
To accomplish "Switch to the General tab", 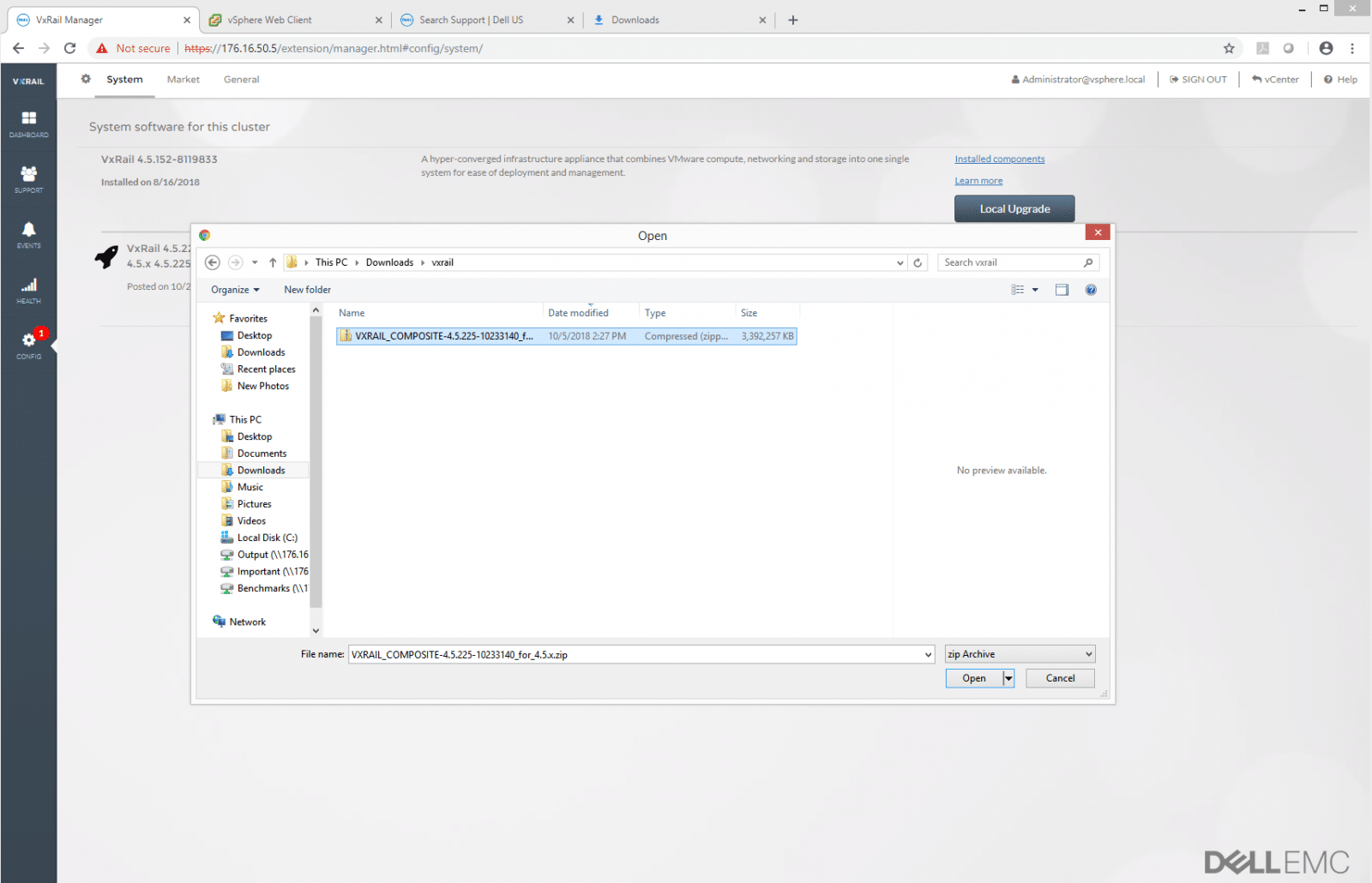I will (x=241, y=79).
